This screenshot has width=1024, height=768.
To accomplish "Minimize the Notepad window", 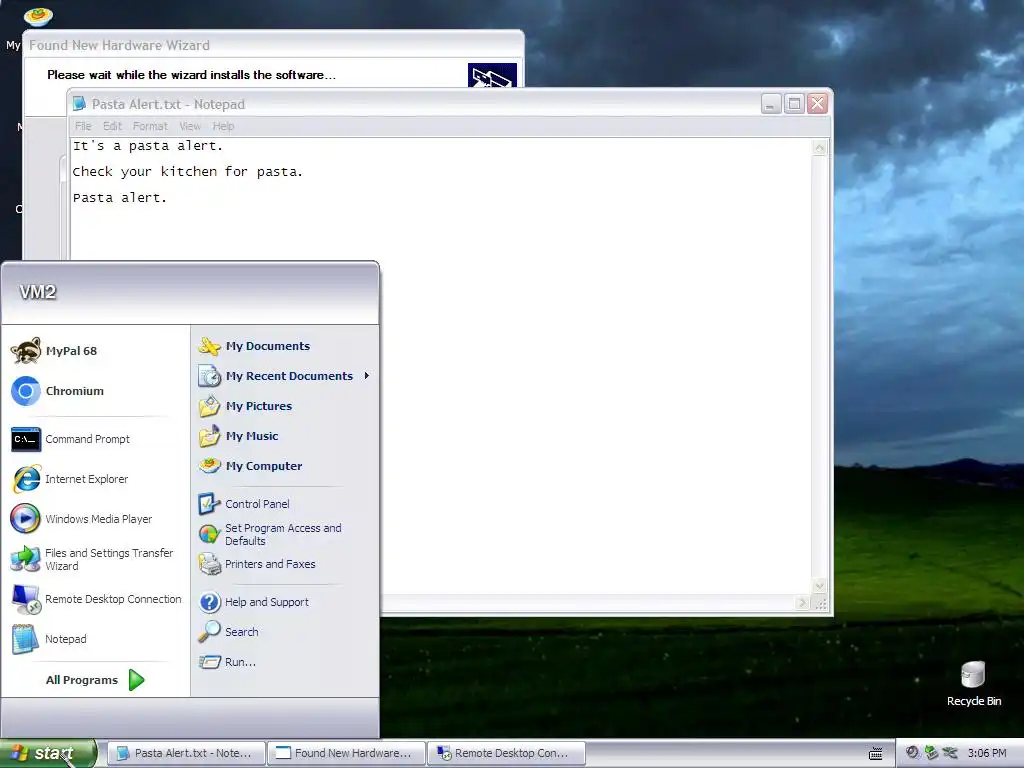I will pyautogui.click(x=771, y=104).
